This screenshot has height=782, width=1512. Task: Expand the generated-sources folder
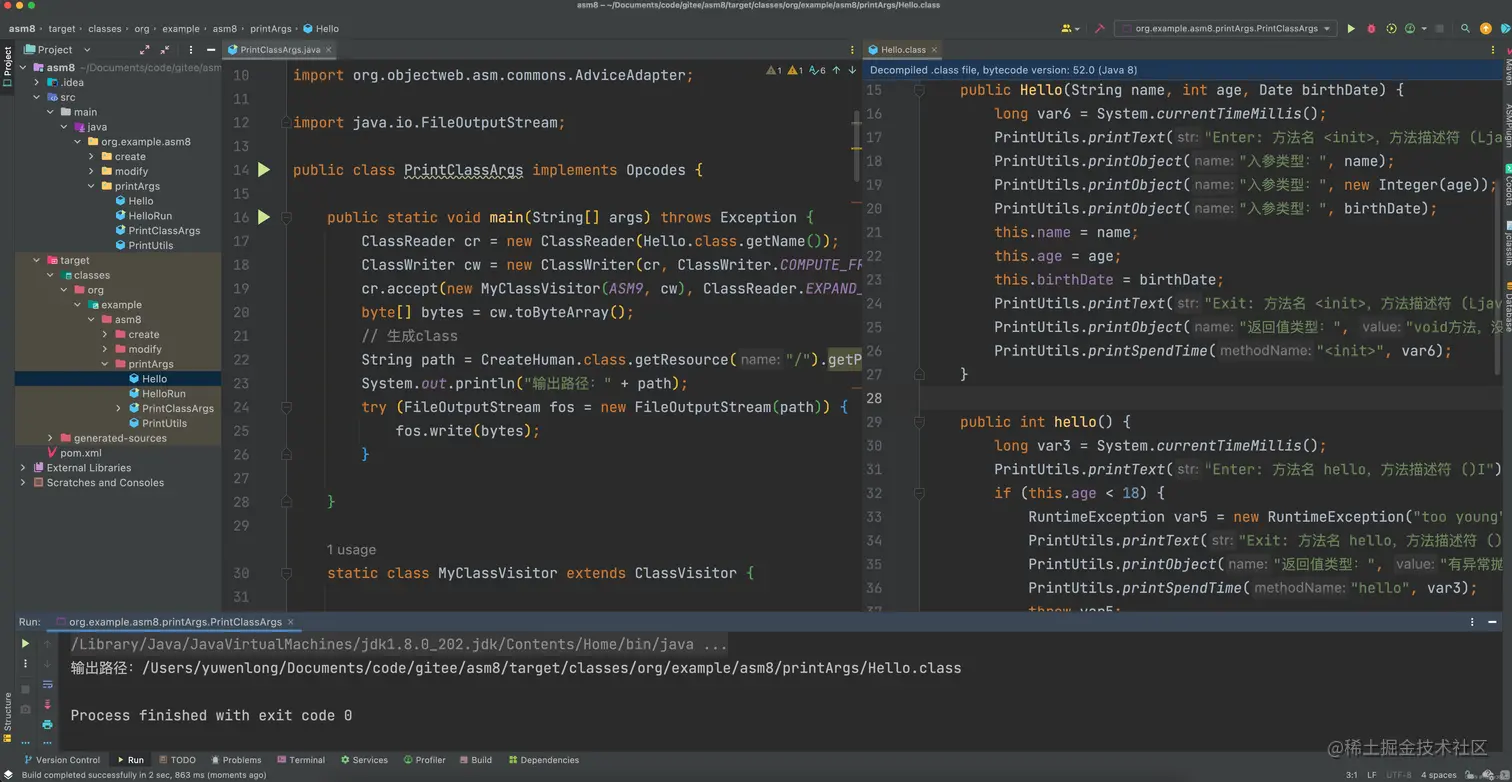click(x=50, y=438)
